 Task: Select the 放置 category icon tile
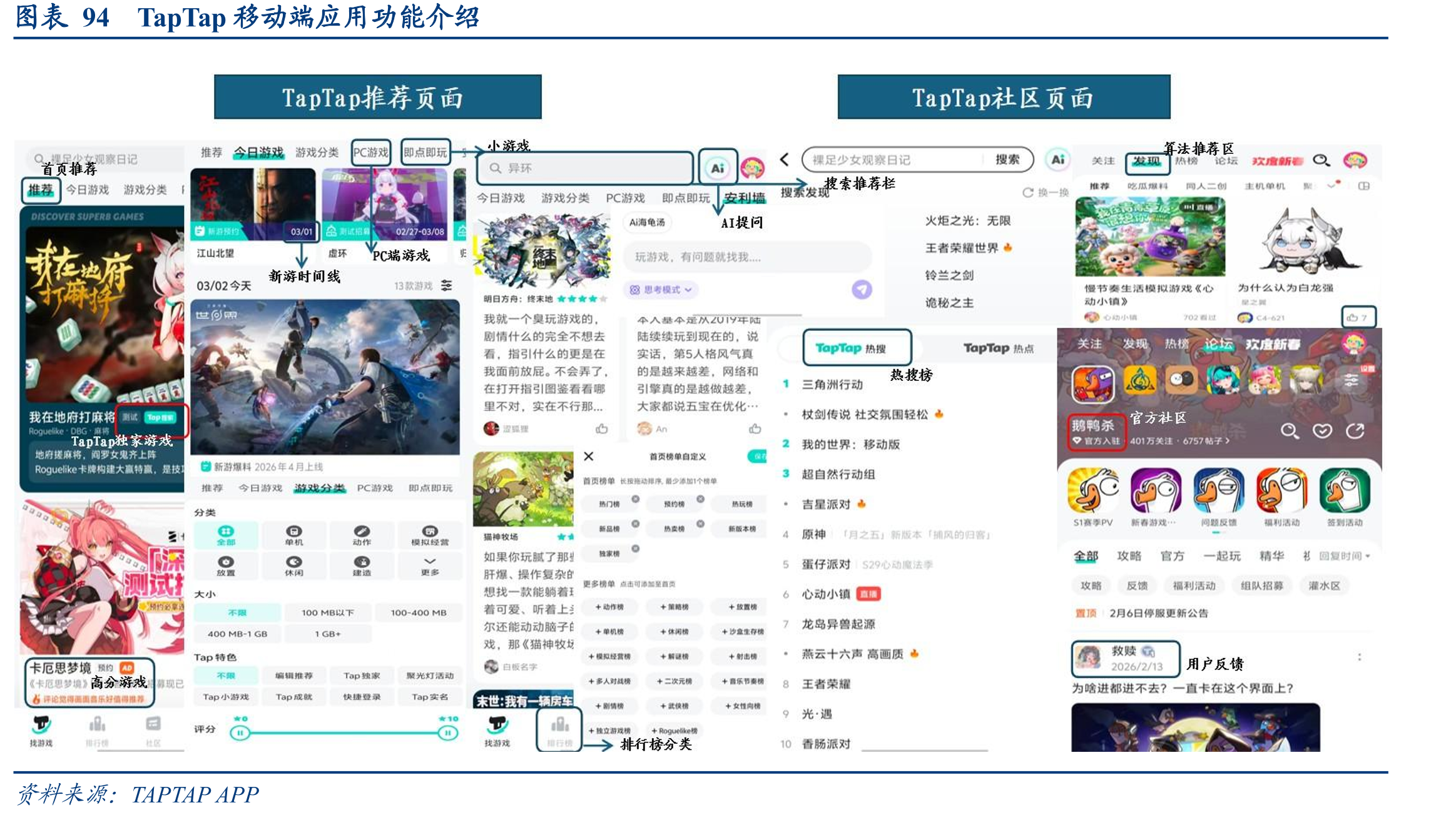[226, 565]
